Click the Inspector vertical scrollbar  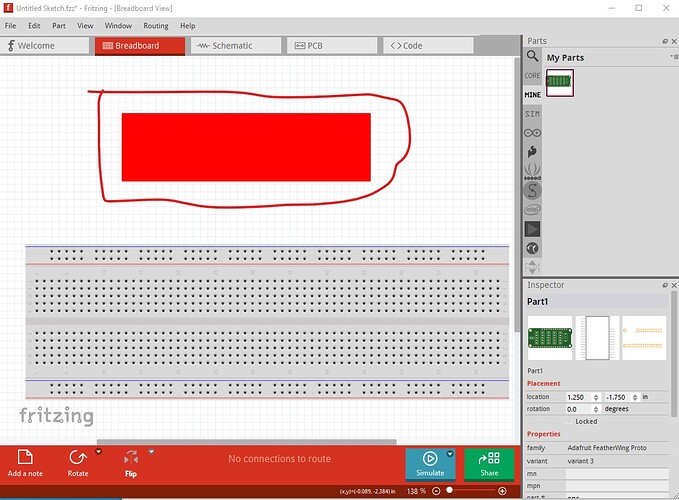(x=673, y=354)
